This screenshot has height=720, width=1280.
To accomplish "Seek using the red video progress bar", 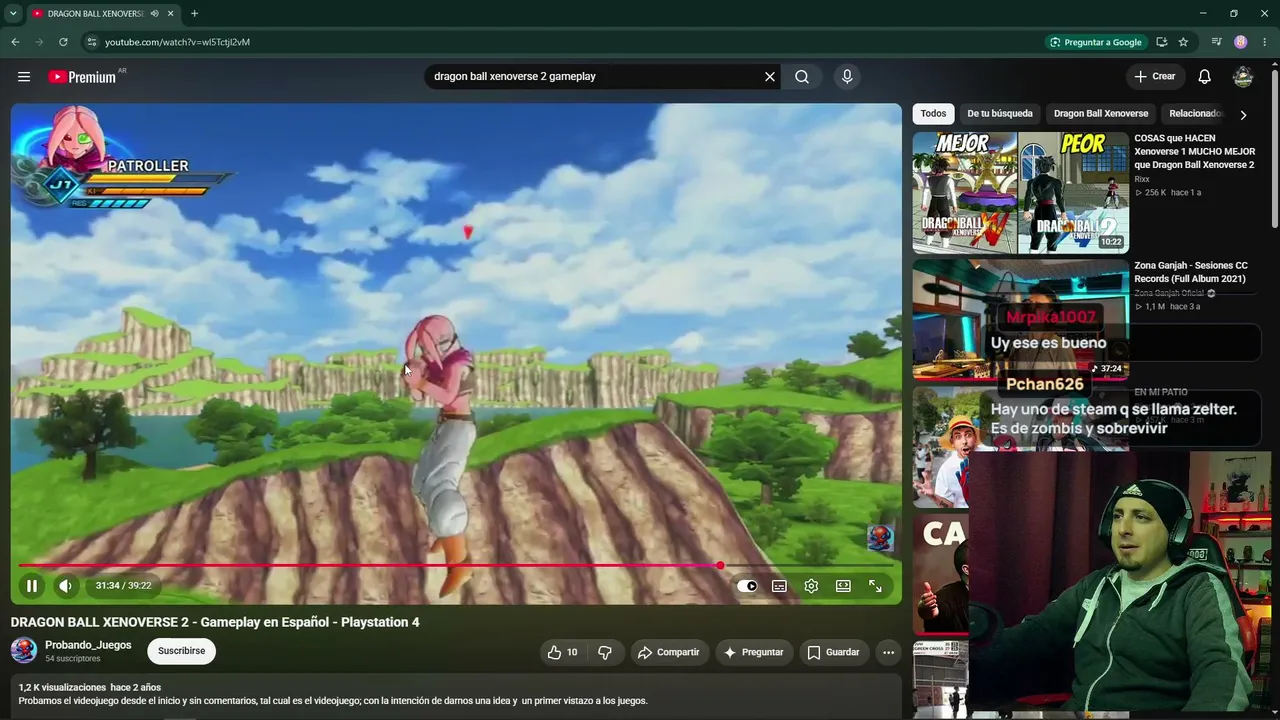I will (456, 566).
